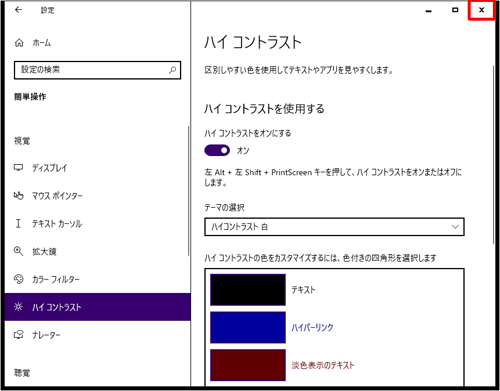Screen dimensions: 500x391
Task: Click the カラー フィルター palette icon
Action: click(19, 279)
